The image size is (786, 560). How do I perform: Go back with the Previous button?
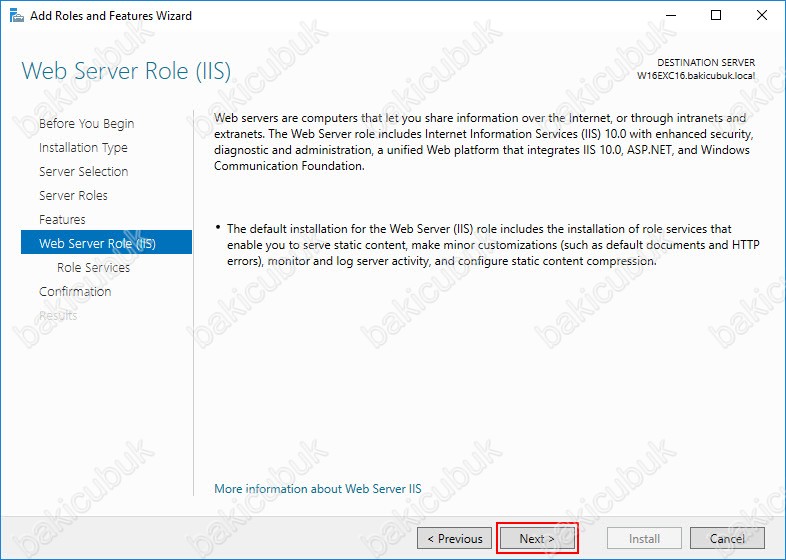[454, 538]
